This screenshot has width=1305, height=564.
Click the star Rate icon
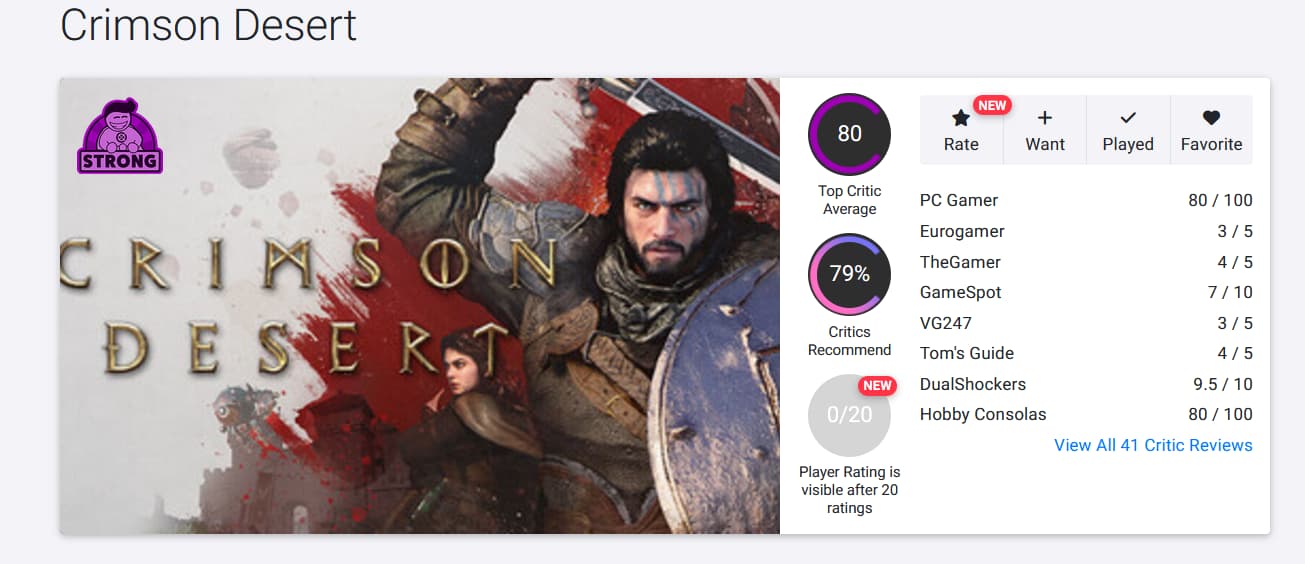[x=961, y=119]
